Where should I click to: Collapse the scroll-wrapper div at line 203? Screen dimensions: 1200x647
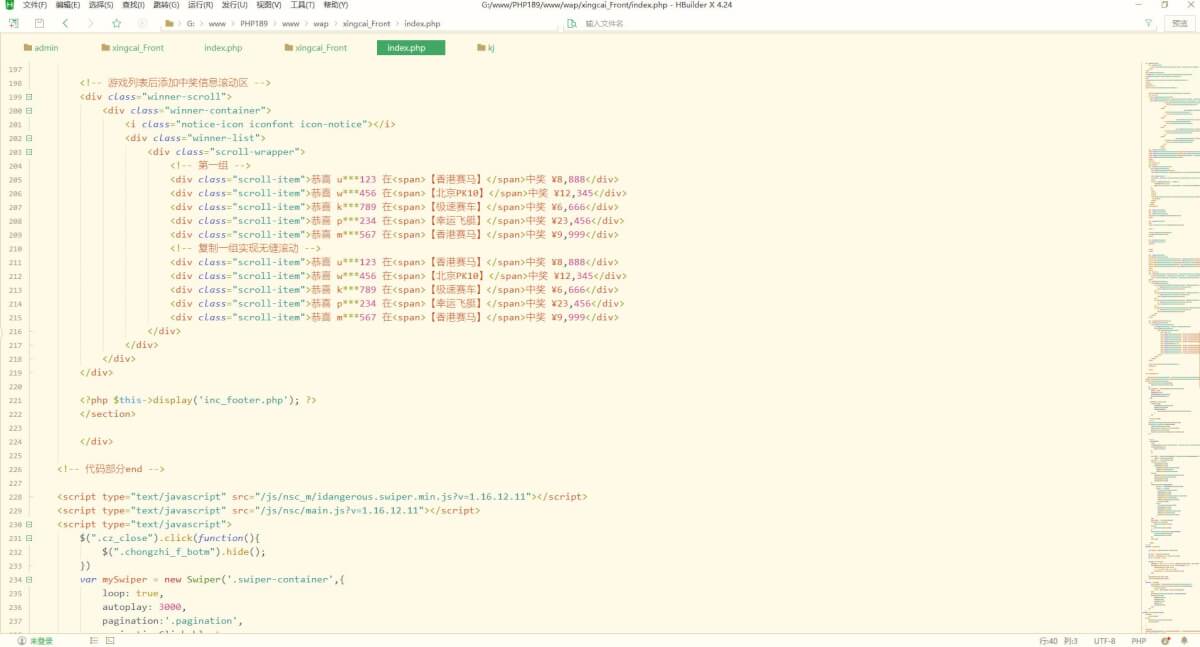pyautogui.click(x=29, y=152)
